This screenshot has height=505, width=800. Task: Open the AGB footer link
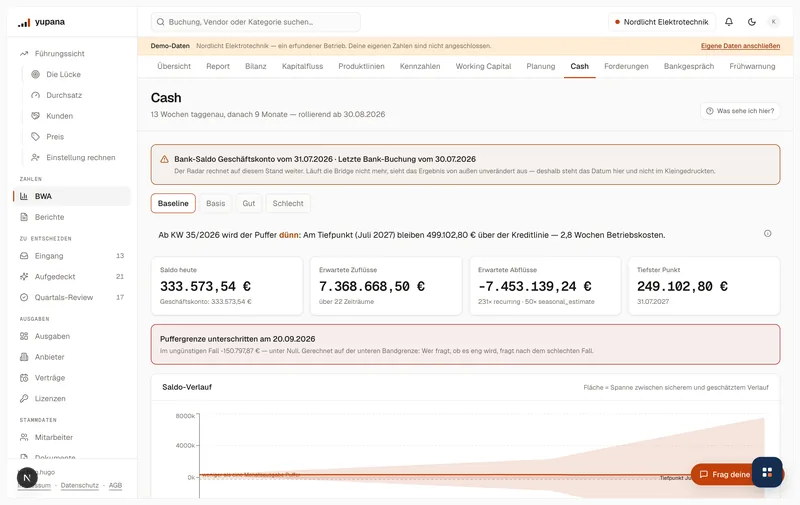click(x=115, y=486)
